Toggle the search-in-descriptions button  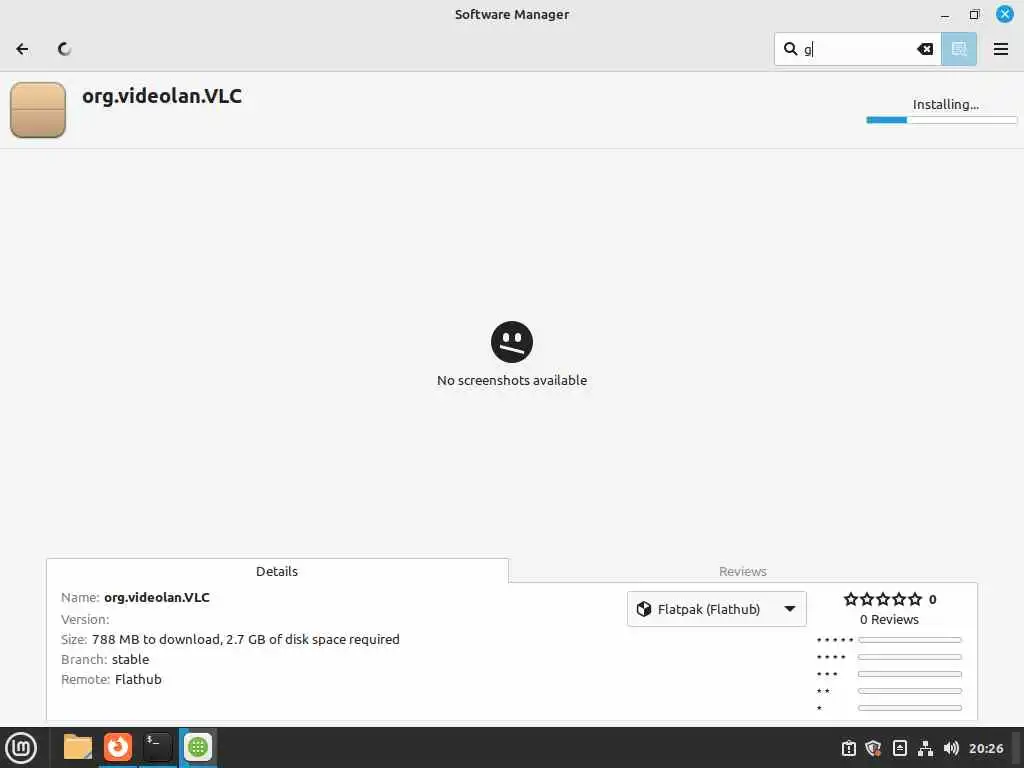click(959, 49)
